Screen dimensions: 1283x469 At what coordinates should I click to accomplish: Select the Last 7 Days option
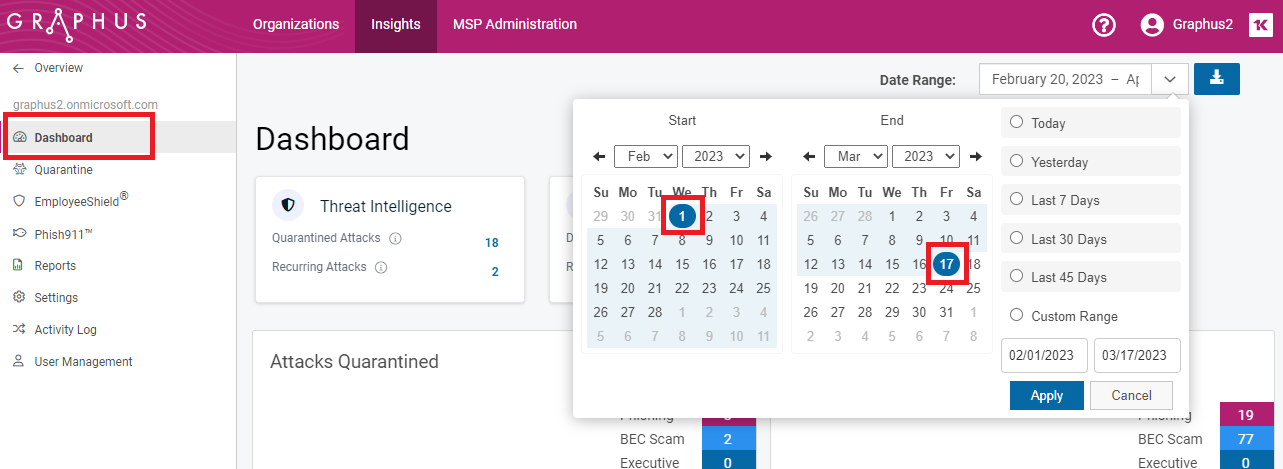(x=1017, y=200)
